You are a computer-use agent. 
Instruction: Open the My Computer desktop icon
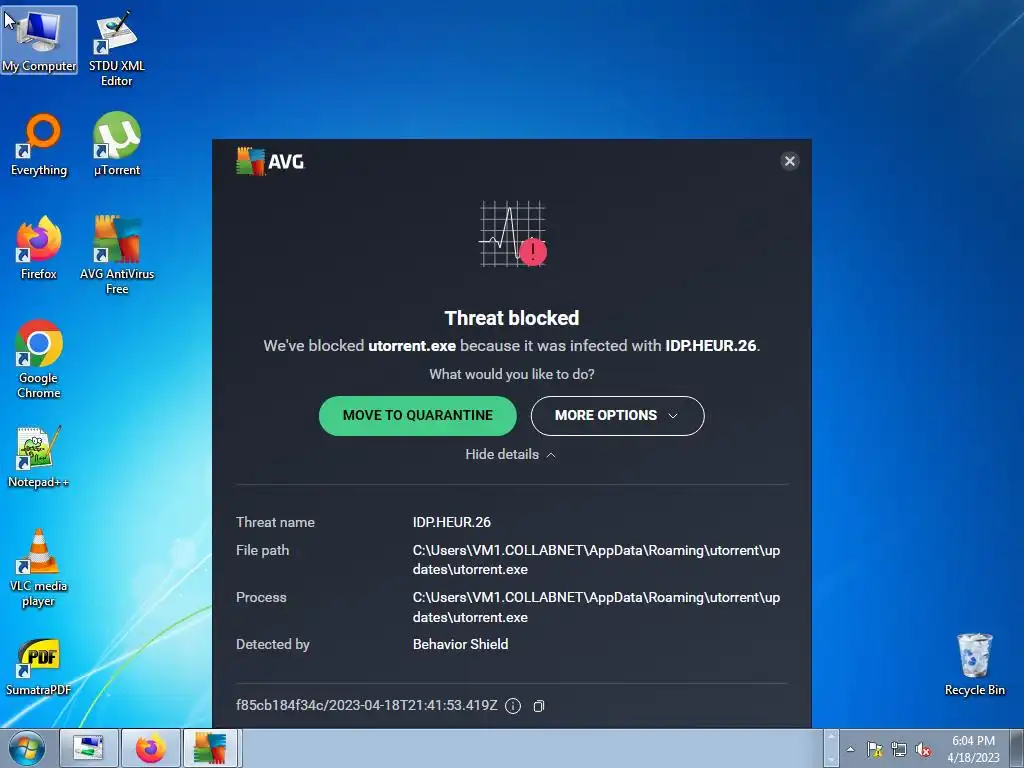pos(39,40)
